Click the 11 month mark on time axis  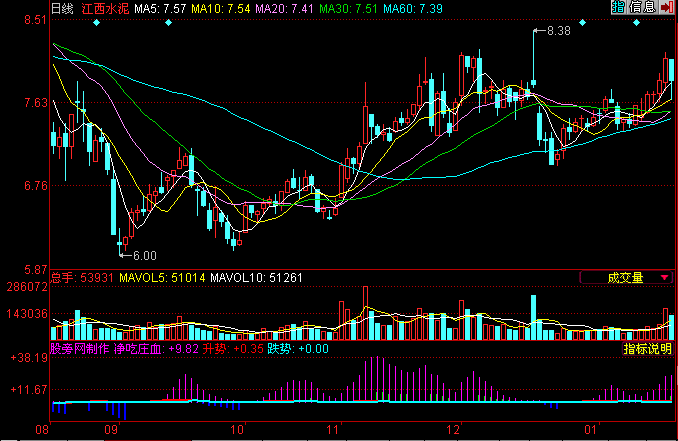coord(335,428)
